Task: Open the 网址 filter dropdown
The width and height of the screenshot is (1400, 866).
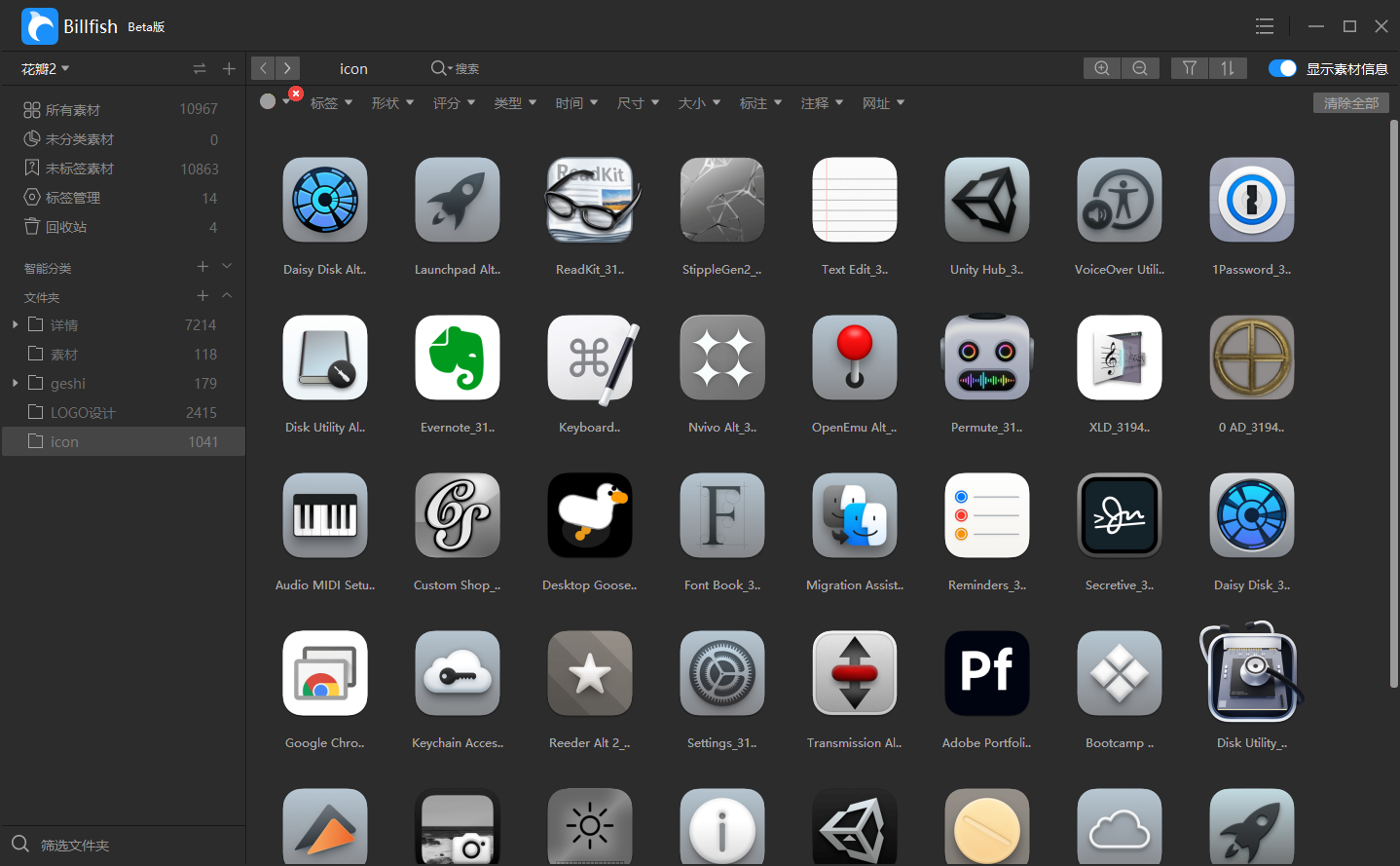Action: pyautogui.click(x=883, y=103)
